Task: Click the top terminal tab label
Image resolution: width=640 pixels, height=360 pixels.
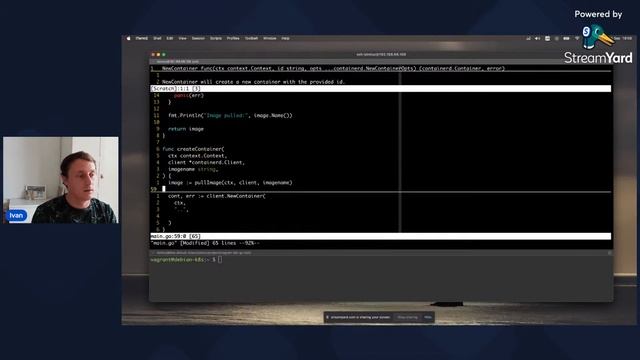Action: (178, 62)
